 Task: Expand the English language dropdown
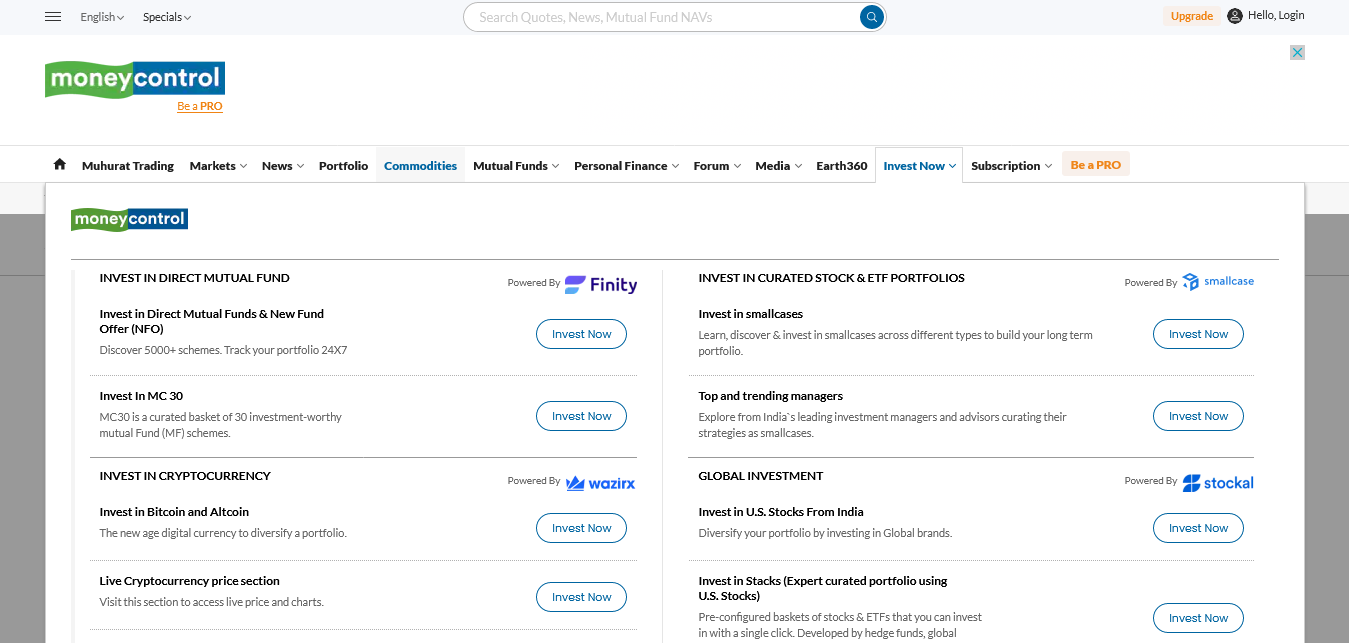click(102, 17)
